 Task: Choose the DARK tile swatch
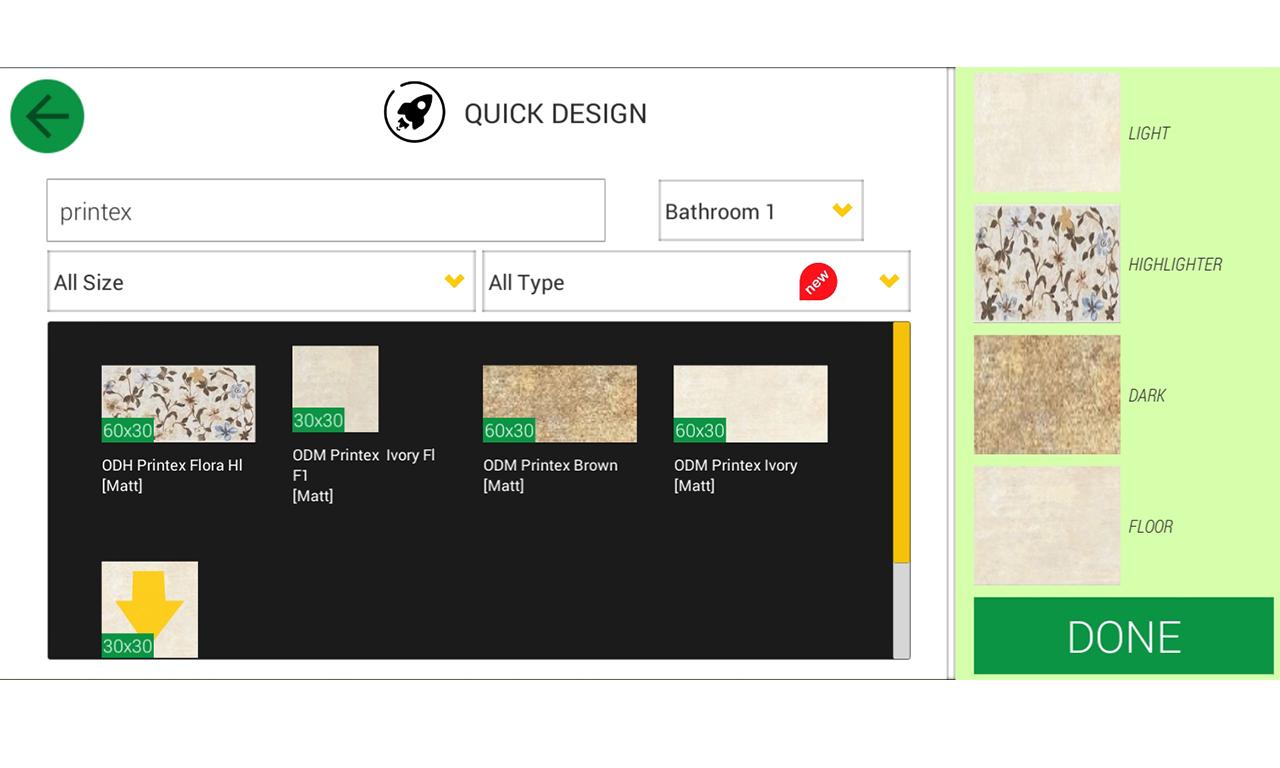tap(1047, 395)
